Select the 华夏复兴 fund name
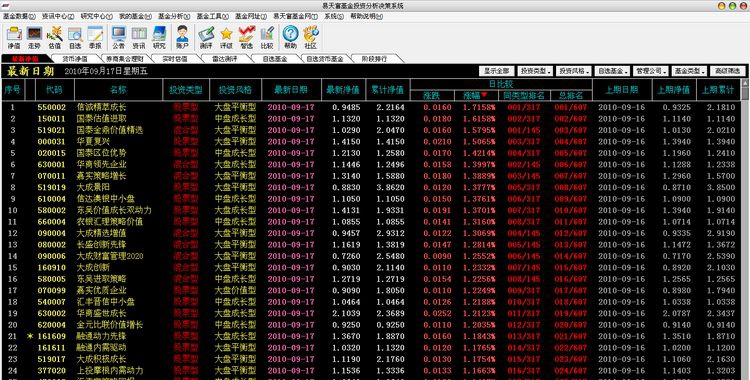Viewport: 750px width, 380px height. coord(93,142)
